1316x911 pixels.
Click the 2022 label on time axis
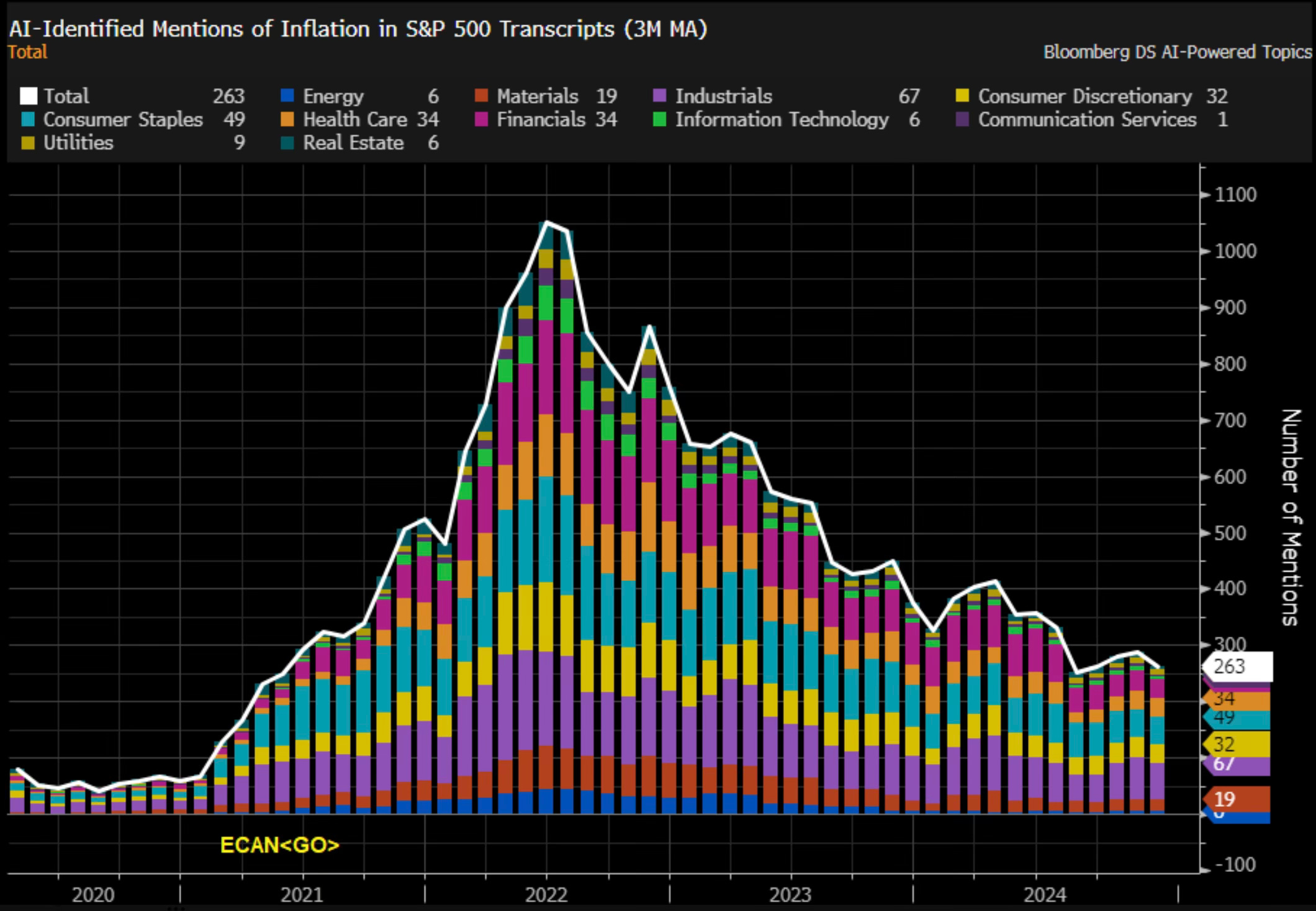pos(546,895)
